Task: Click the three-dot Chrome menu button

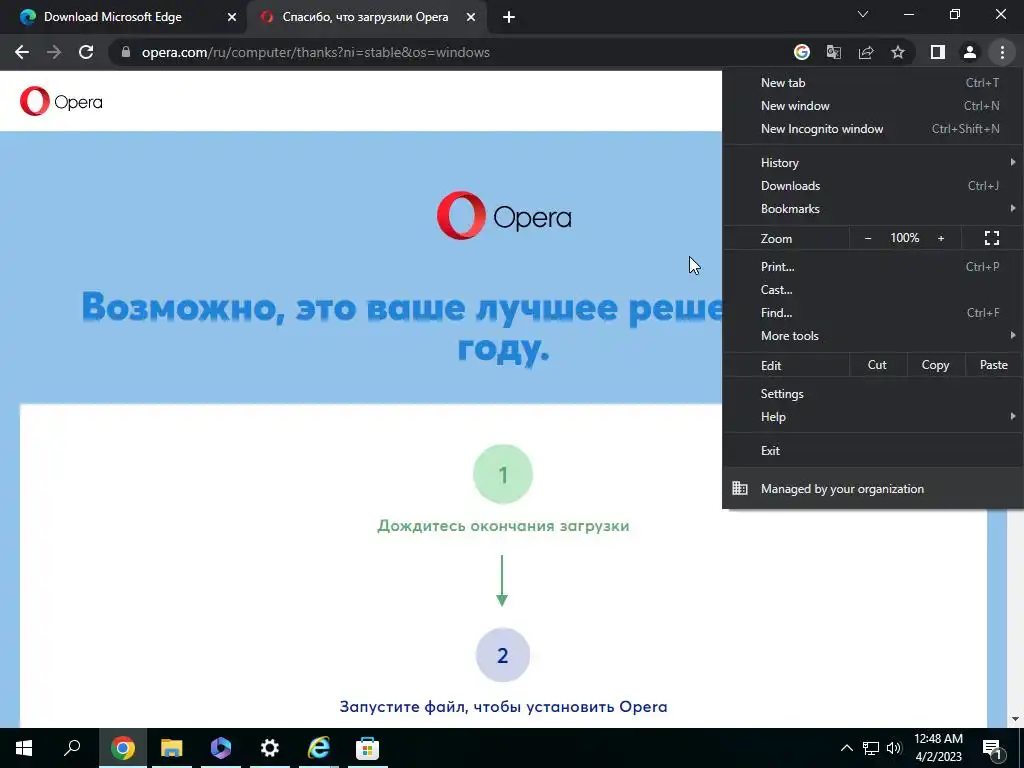Action: 1002,52
